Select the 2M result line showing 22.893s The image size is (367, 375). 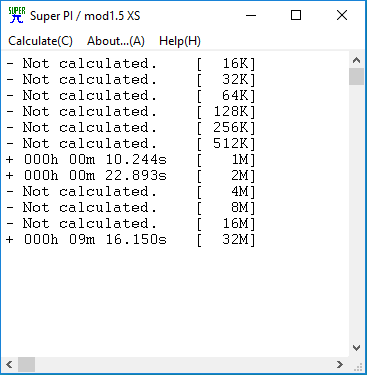point(131,176)
